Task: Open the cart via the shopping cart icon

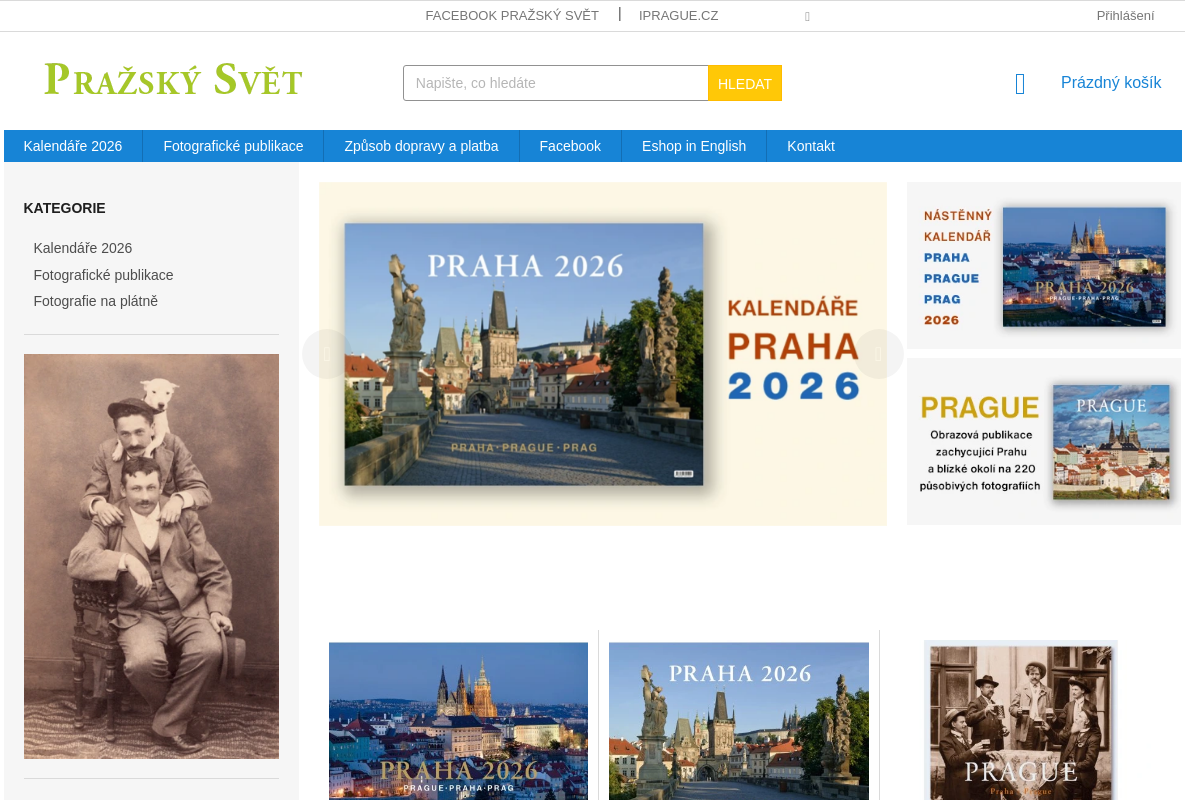Action: (x=1019, y=83)
